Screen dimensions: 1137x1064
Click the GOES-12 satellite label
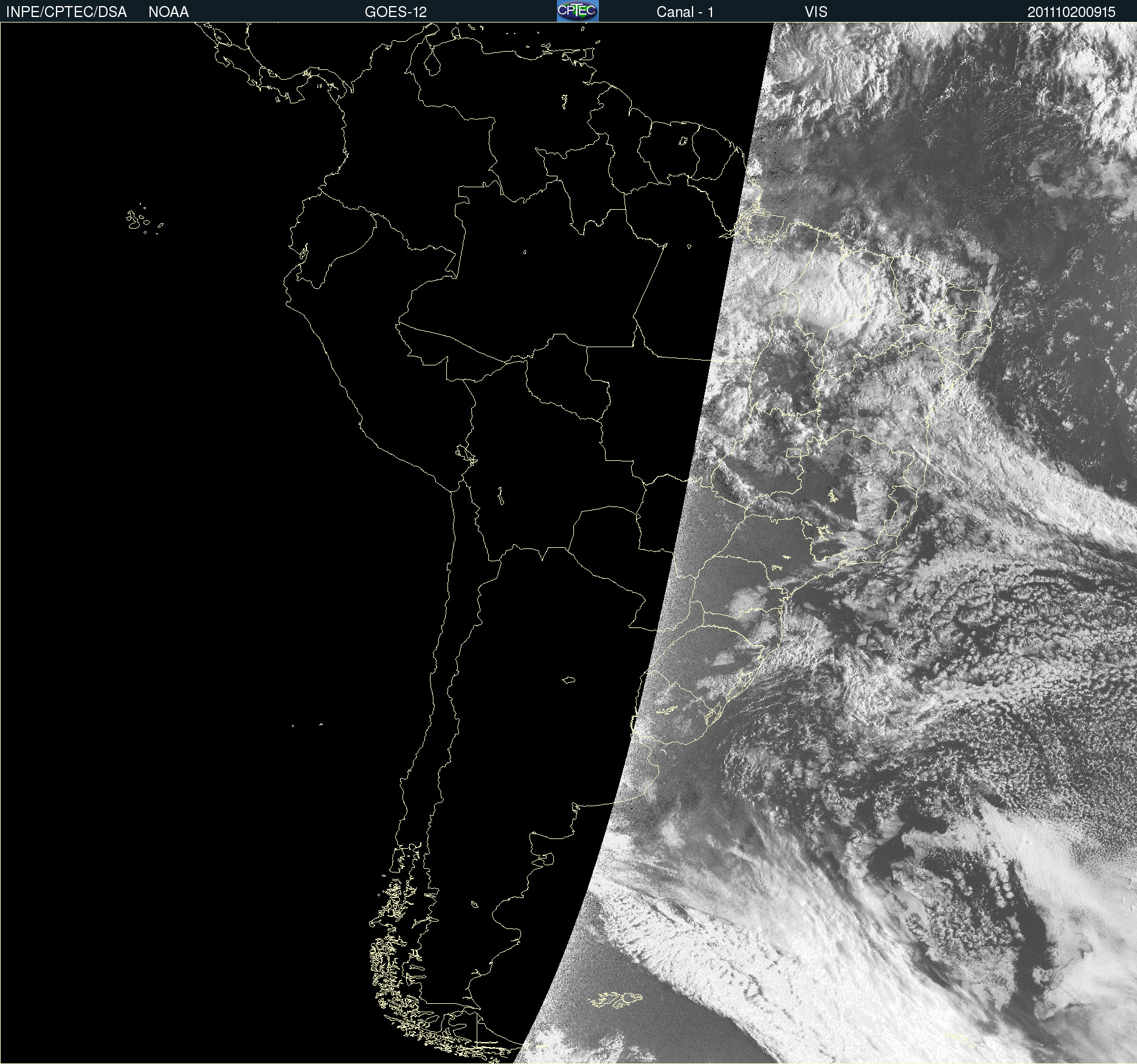tap(396, 12)
